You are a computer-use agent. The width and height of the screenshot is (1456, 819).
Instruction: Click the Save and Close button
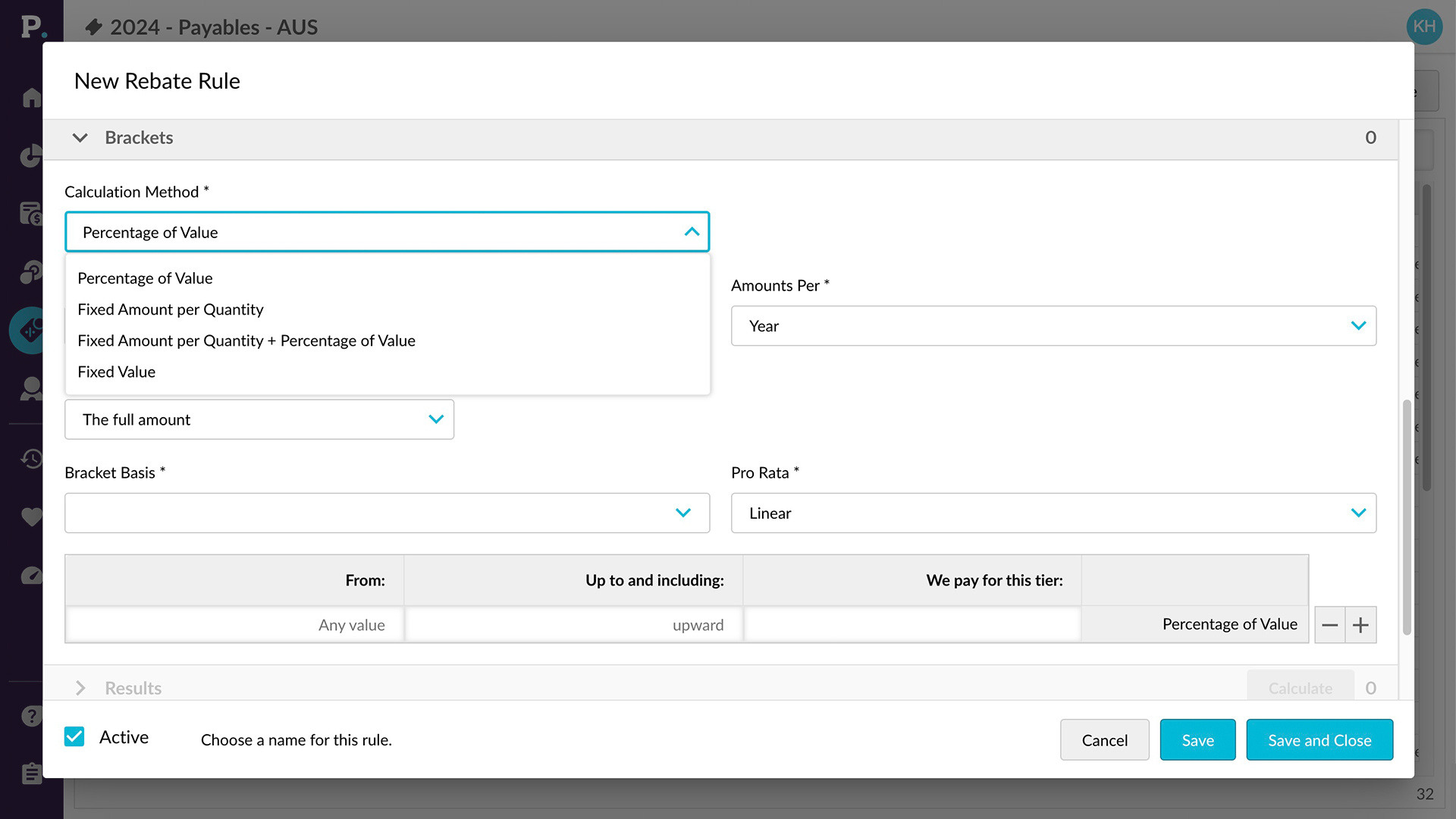coord(1319,740)
